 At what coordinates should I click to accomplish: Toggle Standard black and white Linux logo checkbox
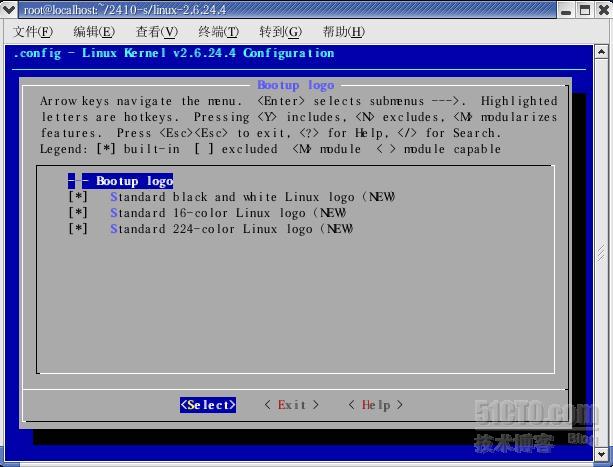(78, 197)
